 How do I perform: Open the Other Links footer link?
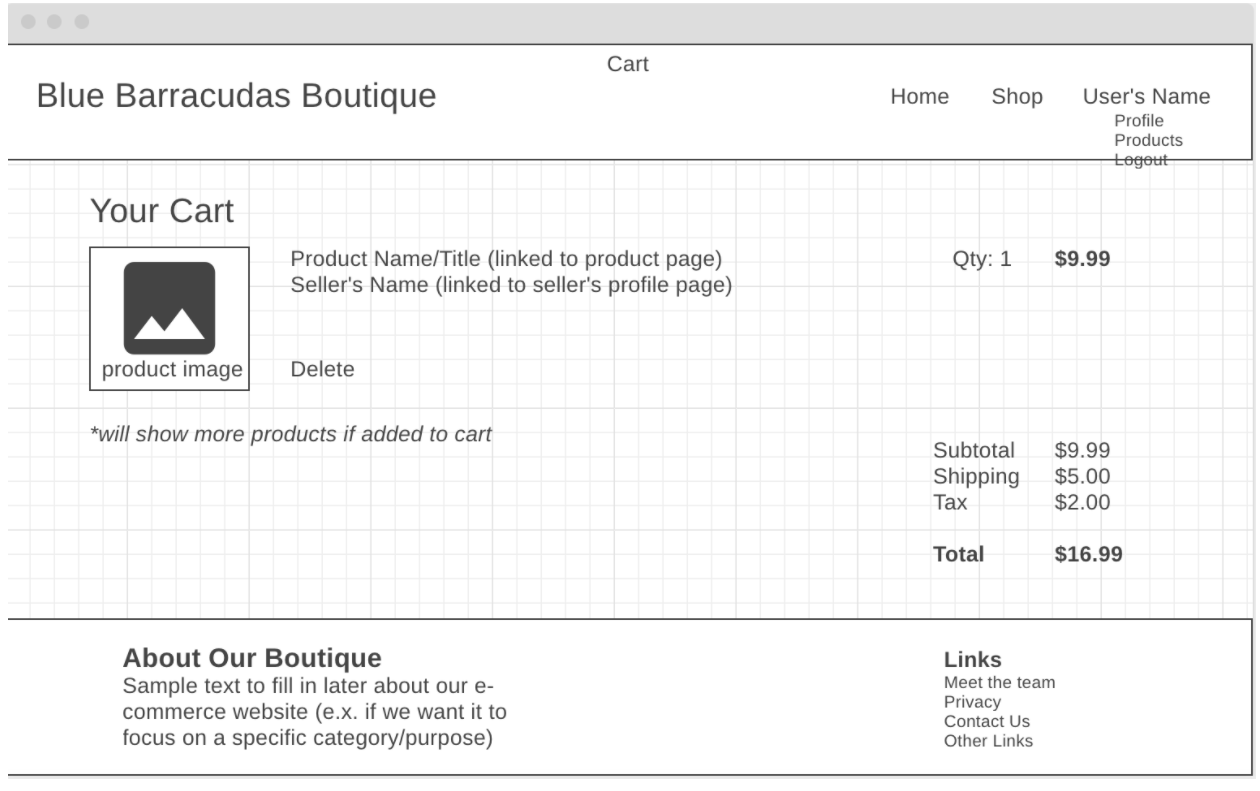(x=988, y=741)
